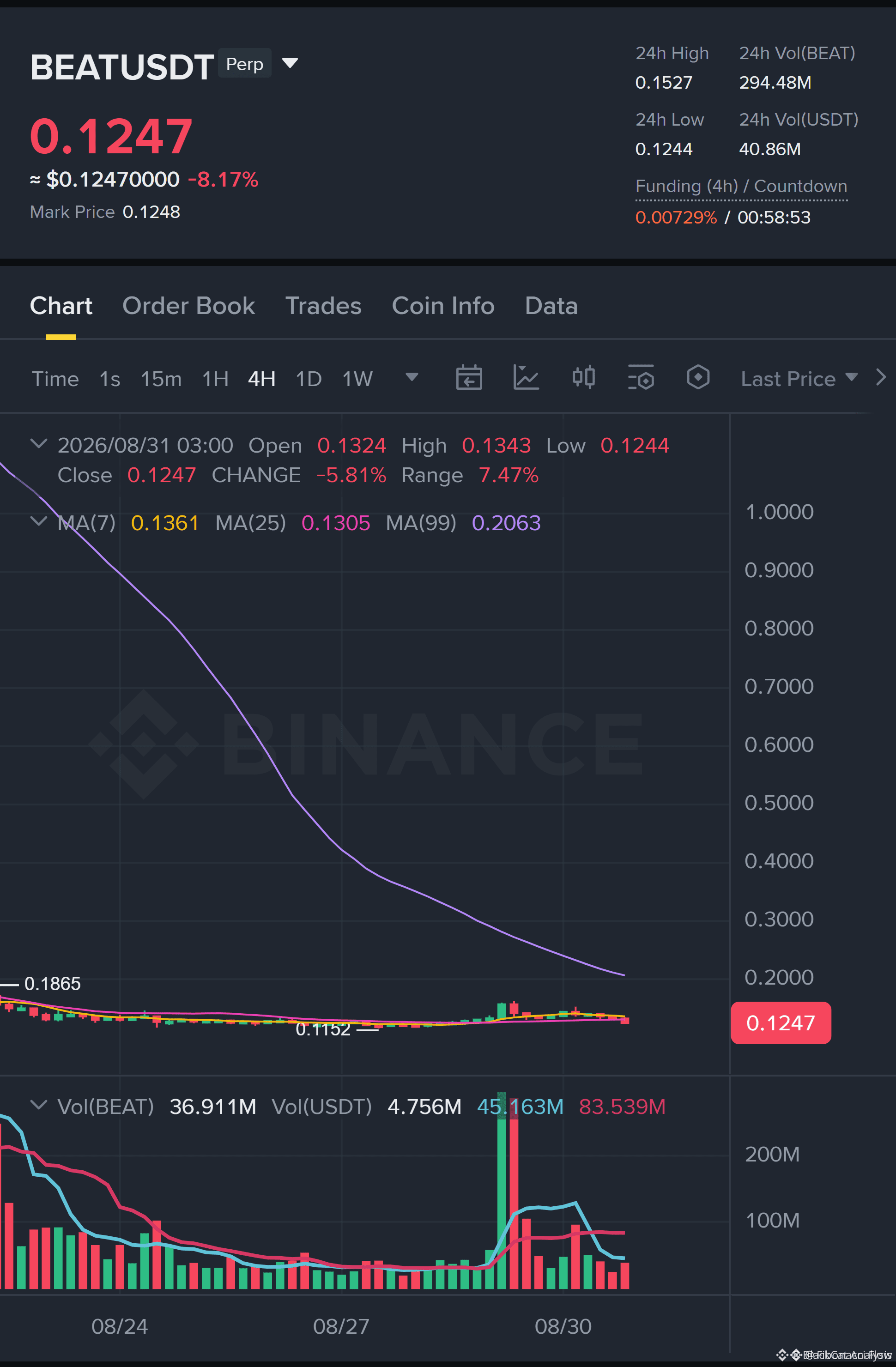Click the volume average value 83.539M

[622, 1106]
